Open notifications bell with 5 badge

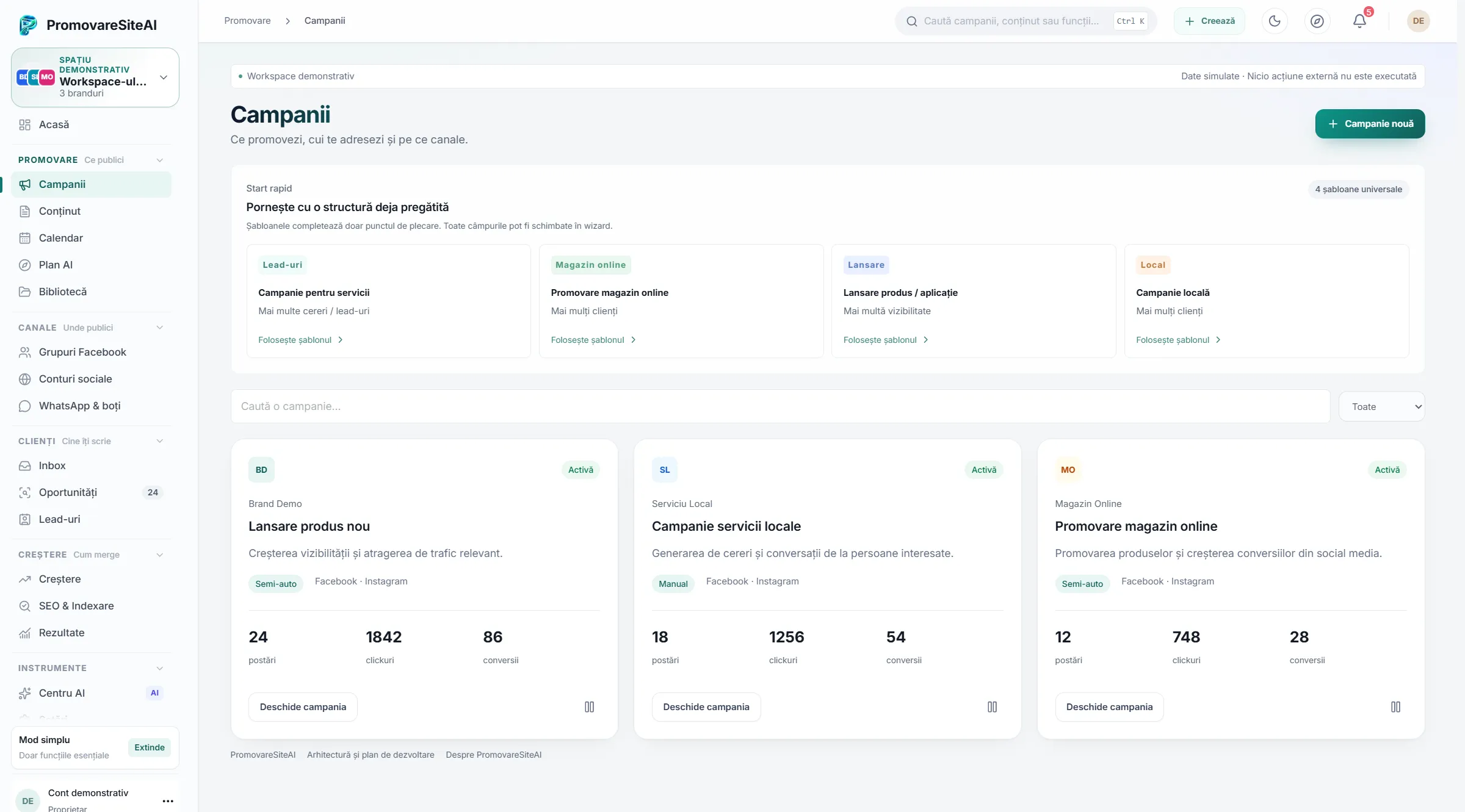tap(1359, 21)
